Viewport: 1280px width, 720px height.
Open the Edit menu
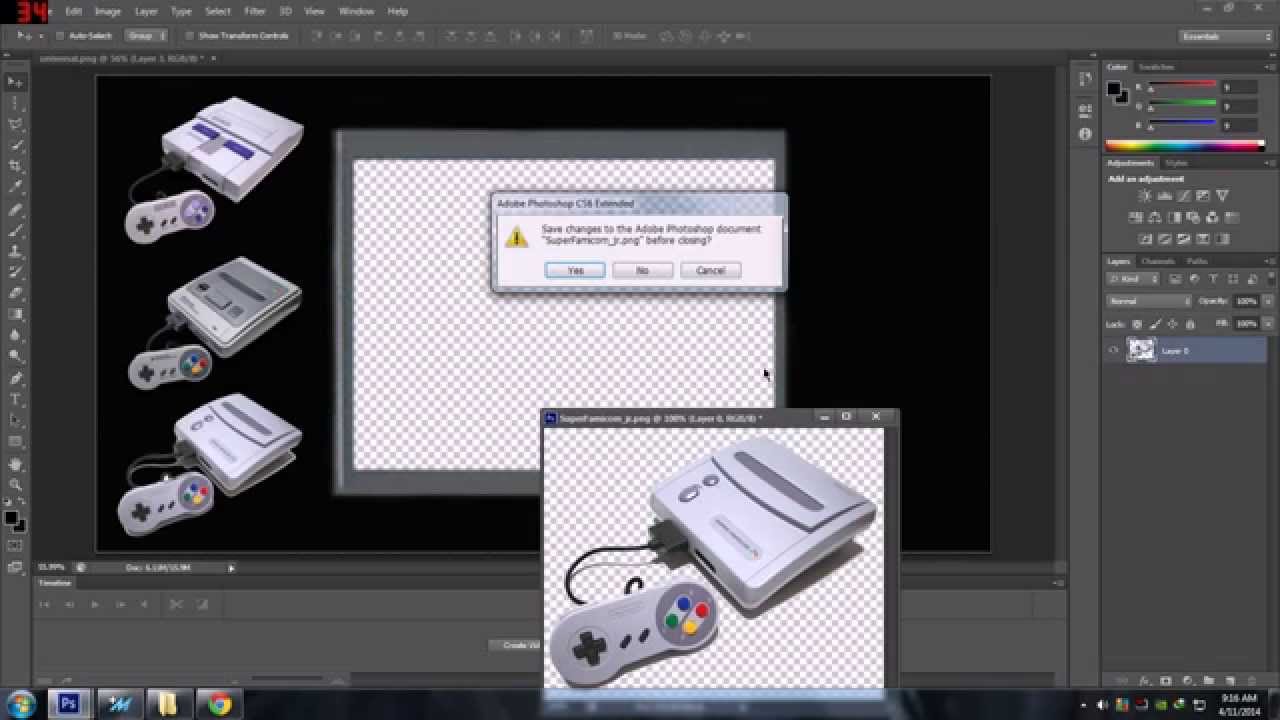[x=73, y=11]
